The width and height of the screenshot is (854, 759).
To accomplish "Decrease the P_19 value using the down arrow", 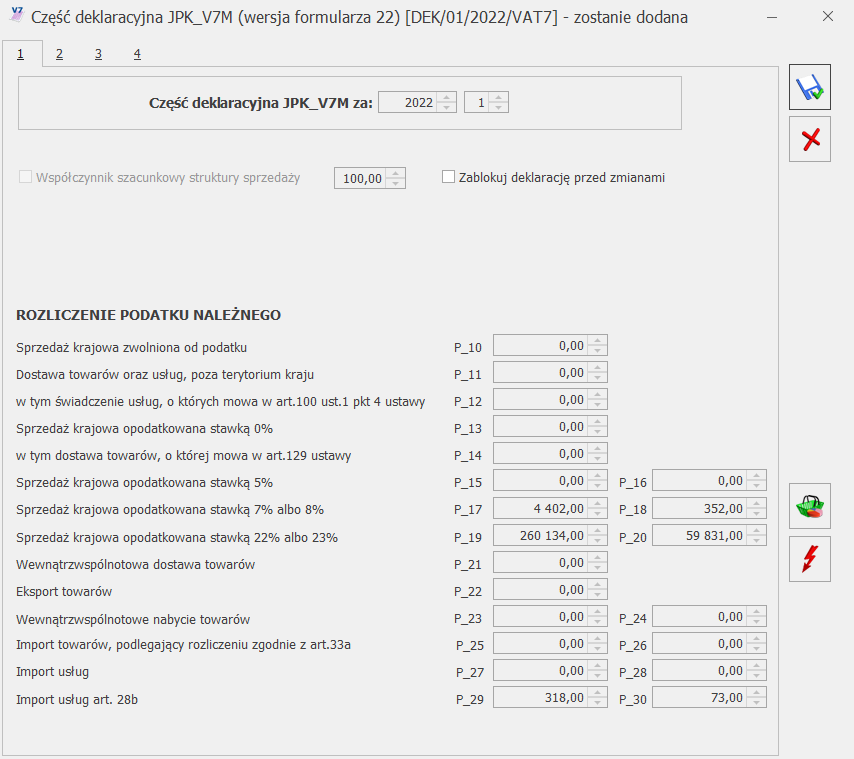I will [599, 538].
